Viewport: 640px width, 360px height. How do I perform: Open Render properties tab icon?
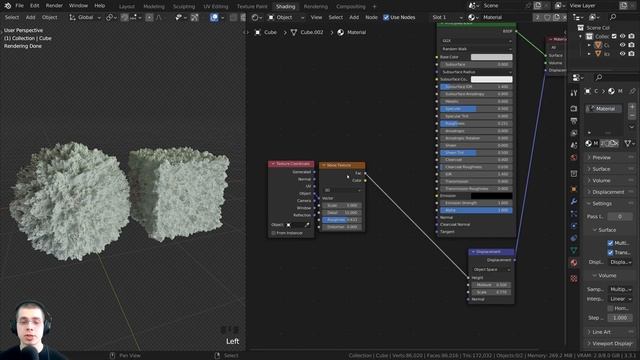574,109
